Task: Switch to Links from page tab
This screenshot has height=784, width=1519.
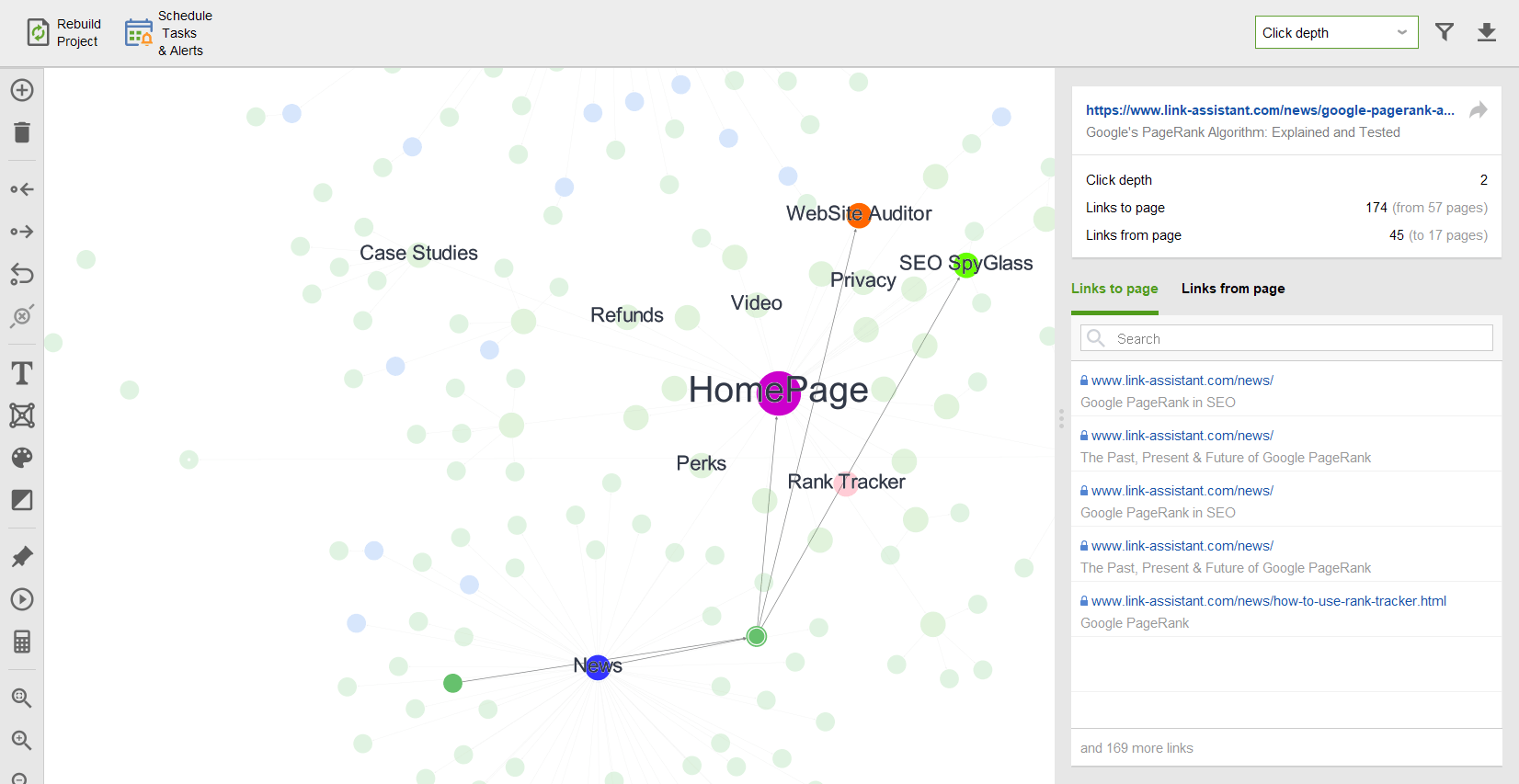Action: tap(1233, 289)
